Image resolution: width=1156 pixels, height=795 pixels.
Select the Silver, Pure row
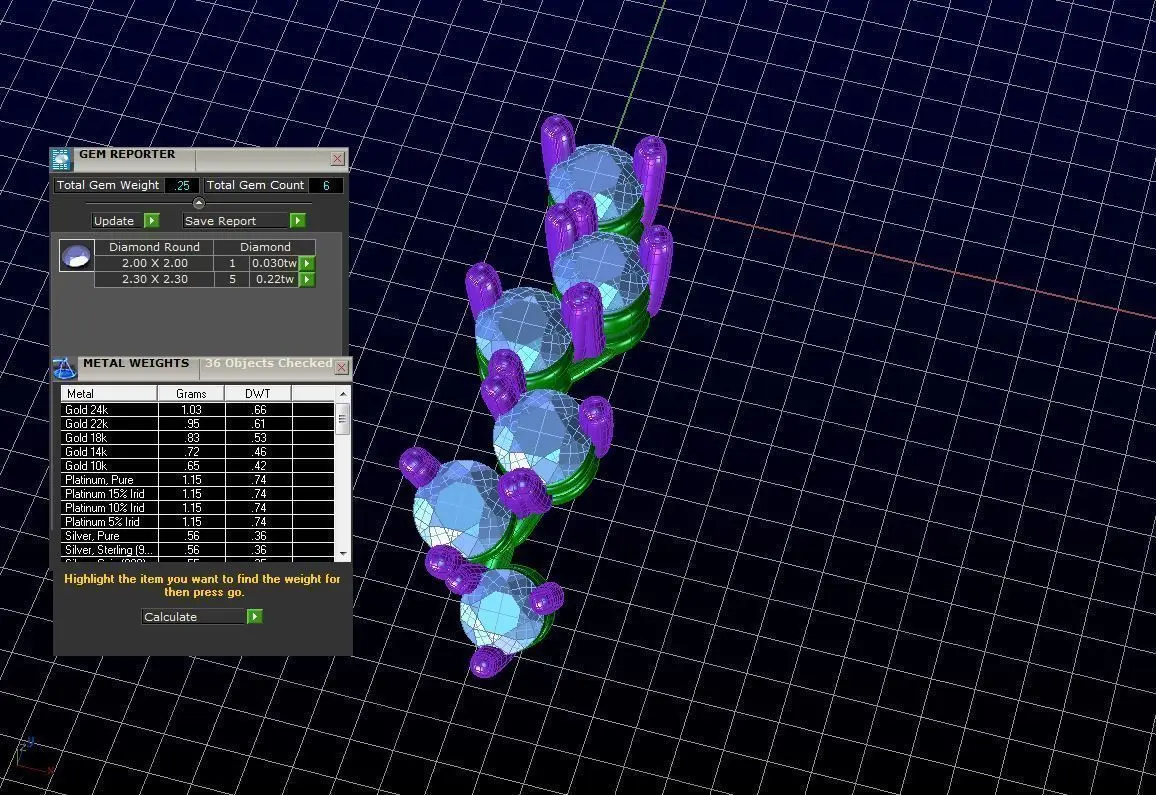198,535
